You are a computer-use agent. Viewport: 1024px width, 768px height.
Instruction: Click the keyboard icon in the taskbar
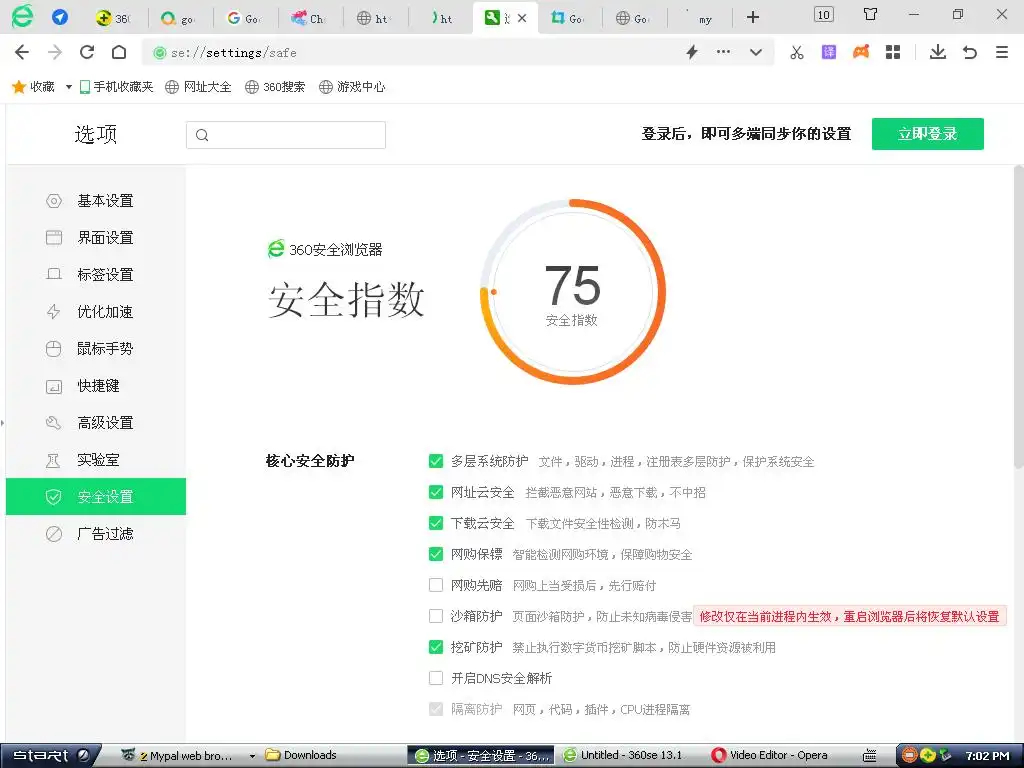[870, 756]
